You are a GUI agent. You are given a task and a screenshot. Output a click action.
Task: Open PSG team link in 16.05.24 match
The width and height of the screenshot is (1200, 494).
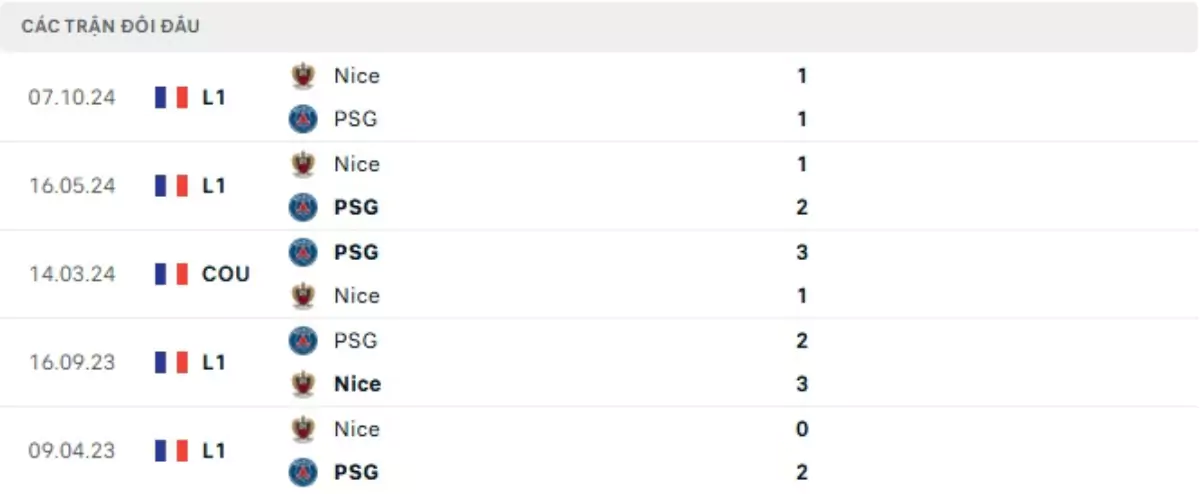click(x=356, y=208)
